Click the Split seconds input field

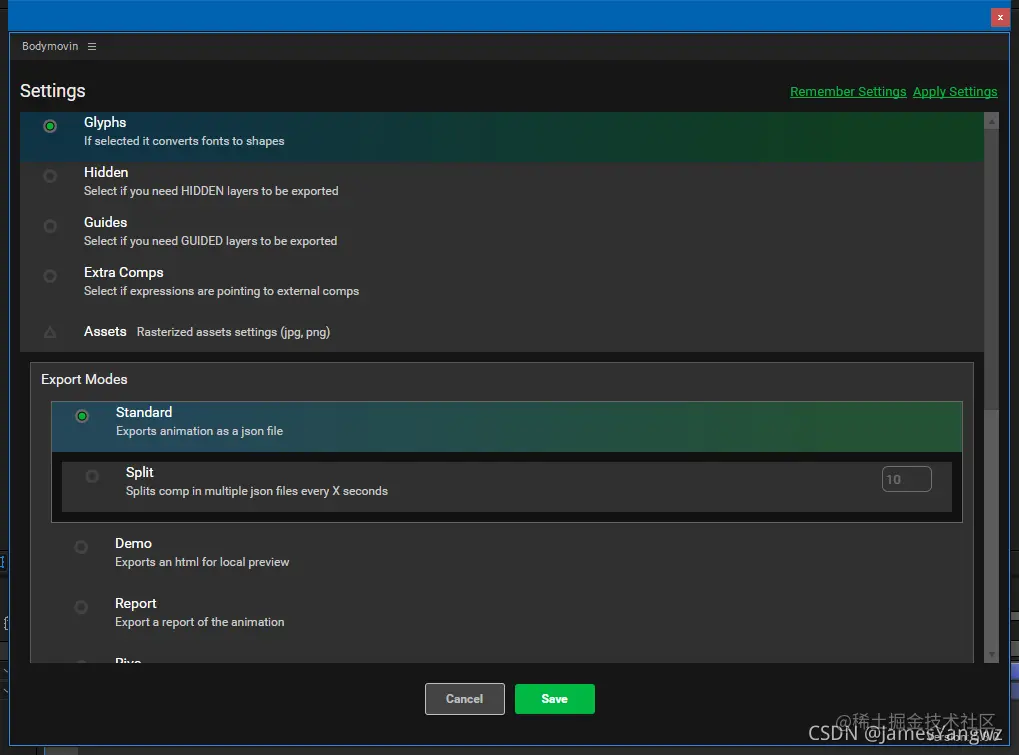[907, 480]
